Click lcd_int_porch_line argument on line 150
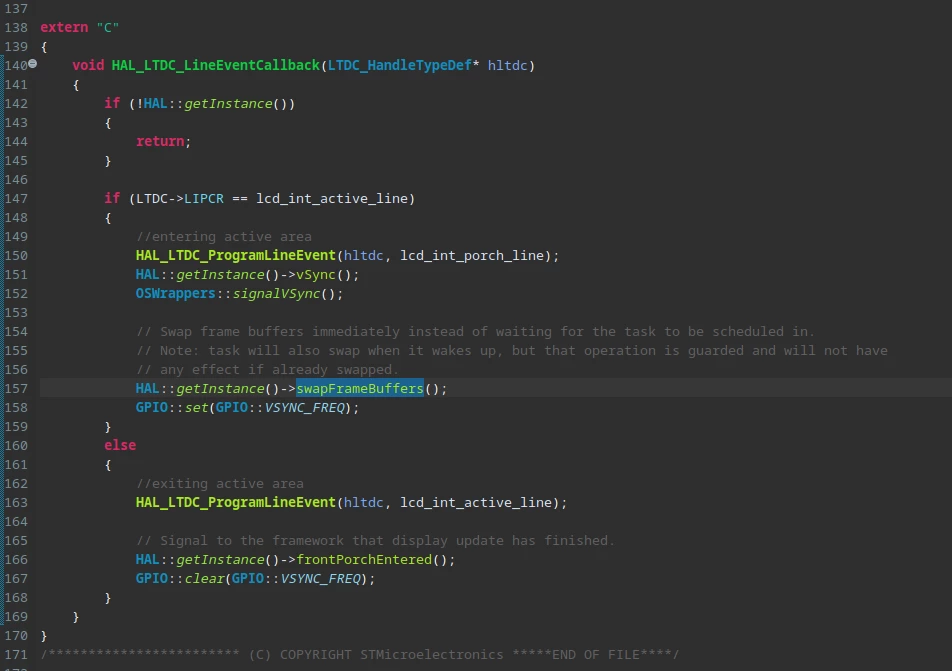This screenshot has height=671, width=952. 472,256
